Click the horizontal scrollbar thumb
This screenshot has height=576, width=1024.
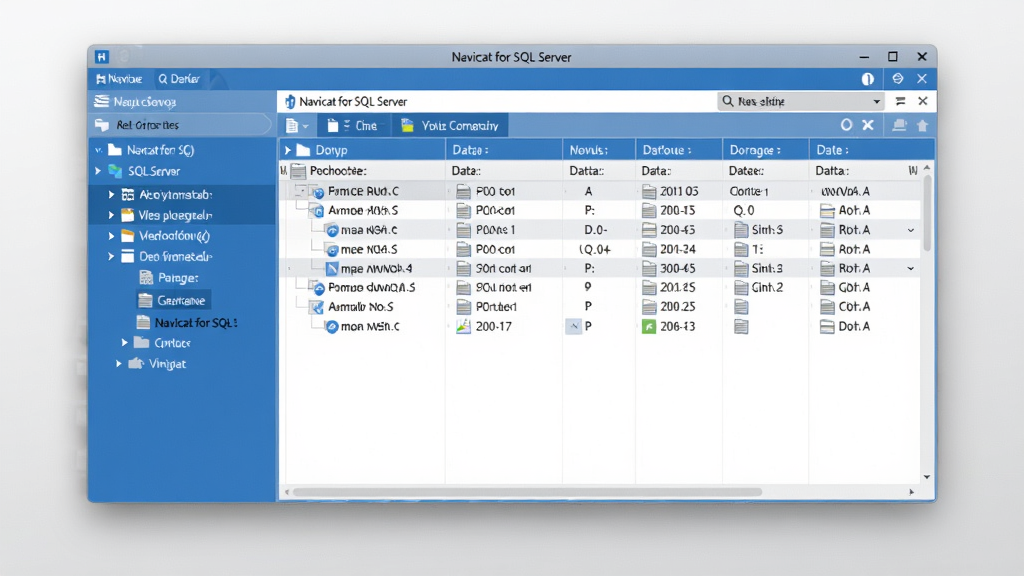click(527, 492)
